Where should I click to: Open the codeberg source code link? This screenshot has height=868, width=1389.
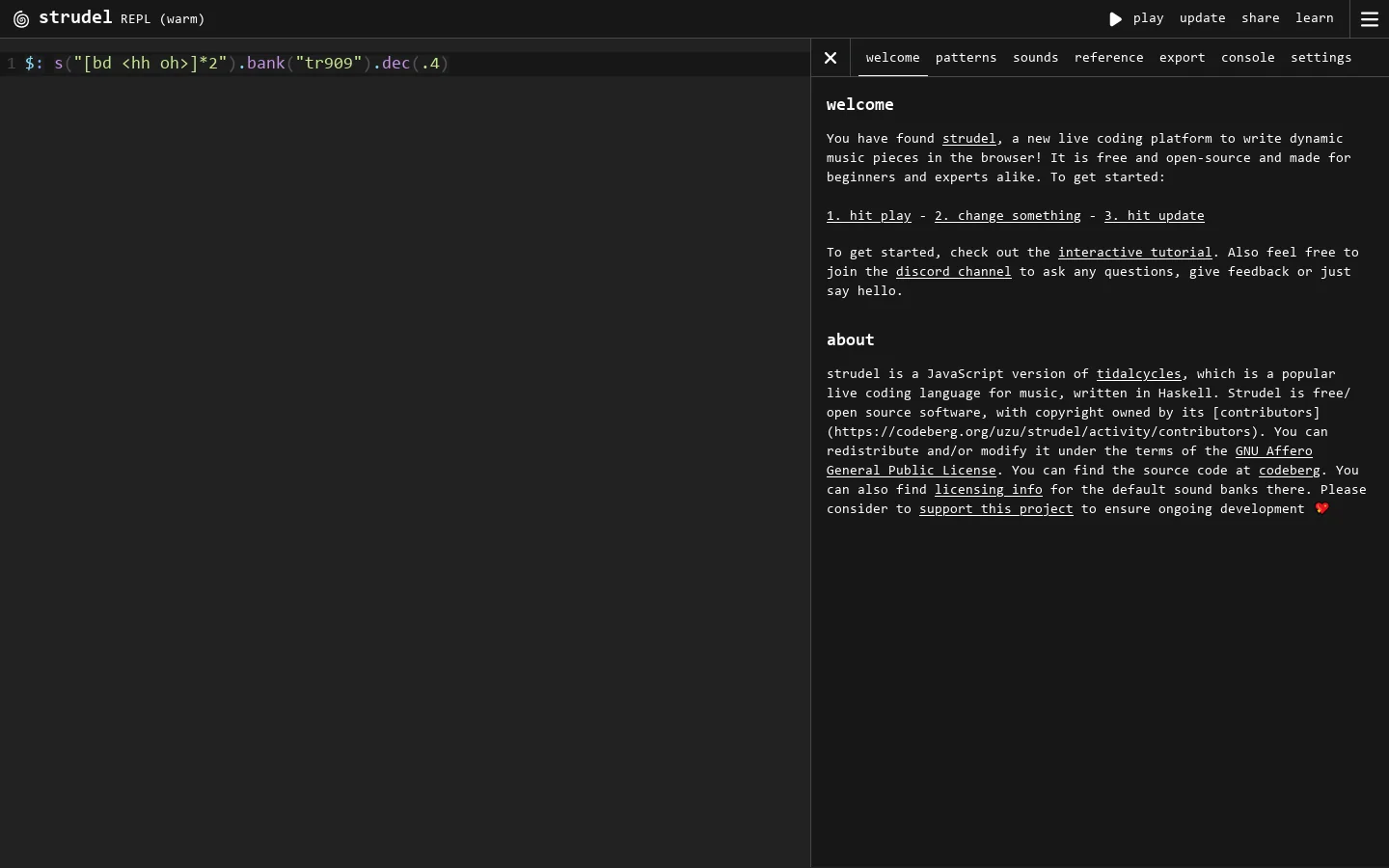click(1290, 471)
